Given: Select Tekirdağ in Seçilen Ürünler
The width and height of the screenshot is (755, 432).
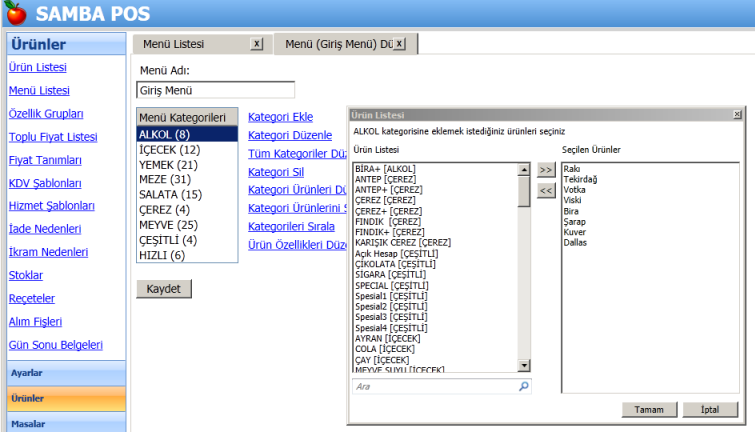Looking at the screenshot, I should click(x=580, y=179).
